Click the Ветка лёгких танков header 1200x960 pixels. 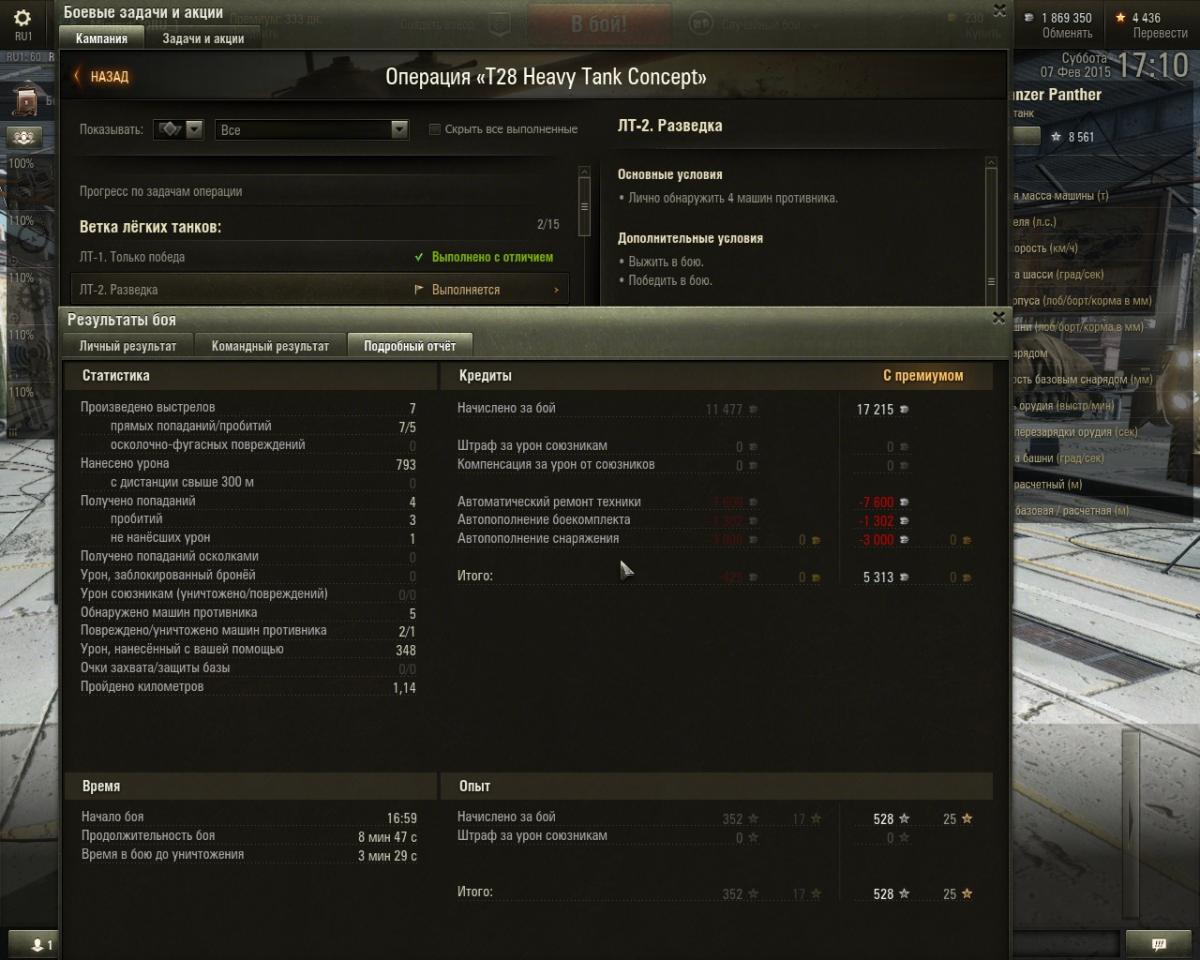tap(151, 227)
